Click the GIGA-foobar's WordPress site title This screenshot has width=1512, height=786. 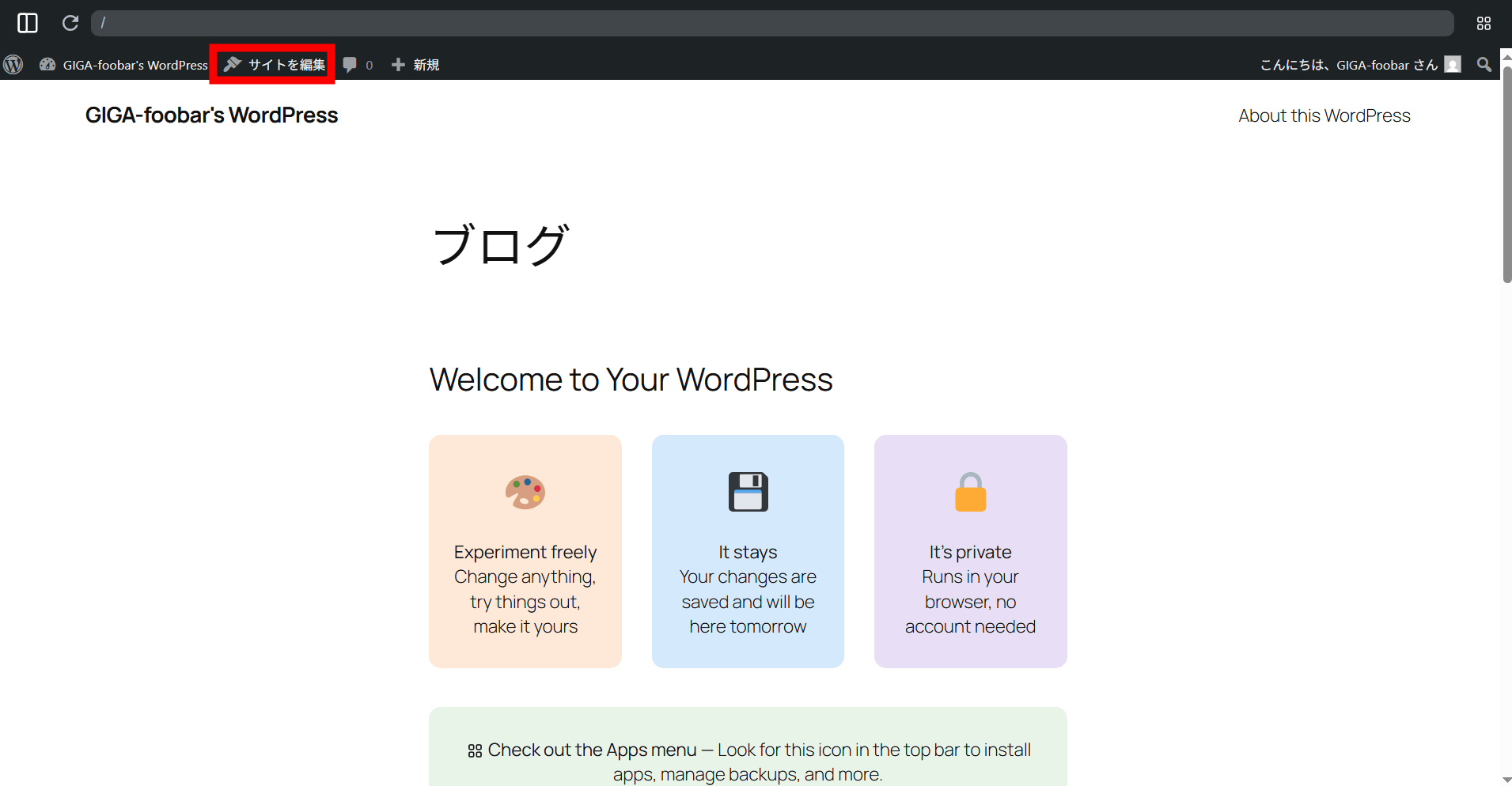211,115
